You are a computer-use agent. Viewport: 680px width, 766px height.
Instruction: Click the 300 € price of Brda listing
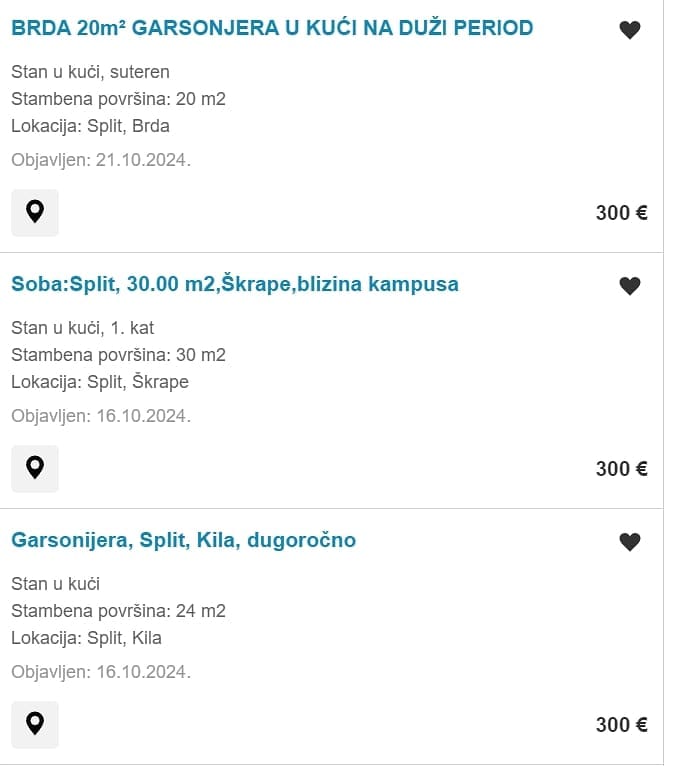point(621,212)
